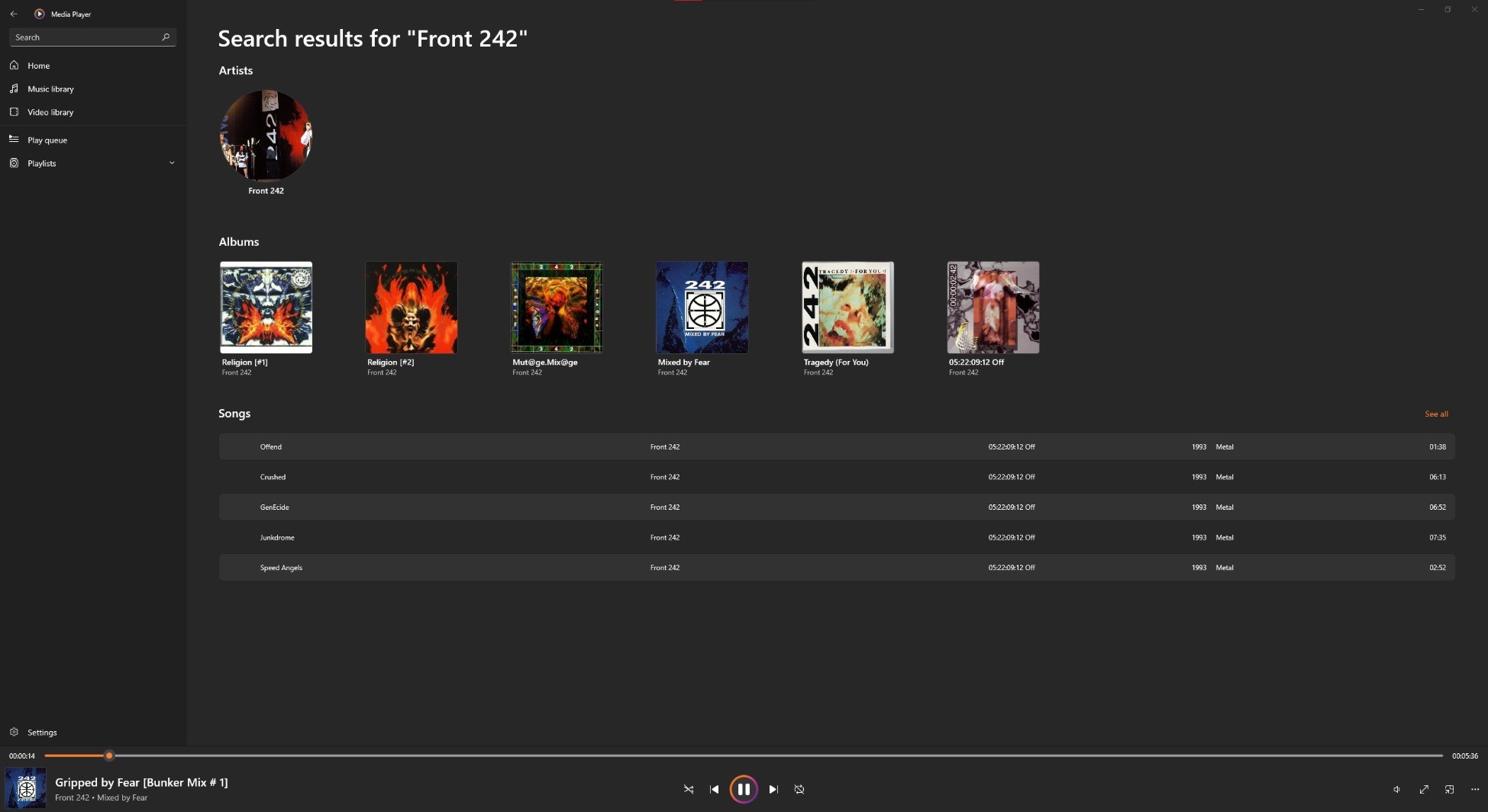Click the total time 00:05:36
The height and width of the screenshot is (812, 1488).
pyautogui.click(x=1465, y=756)
